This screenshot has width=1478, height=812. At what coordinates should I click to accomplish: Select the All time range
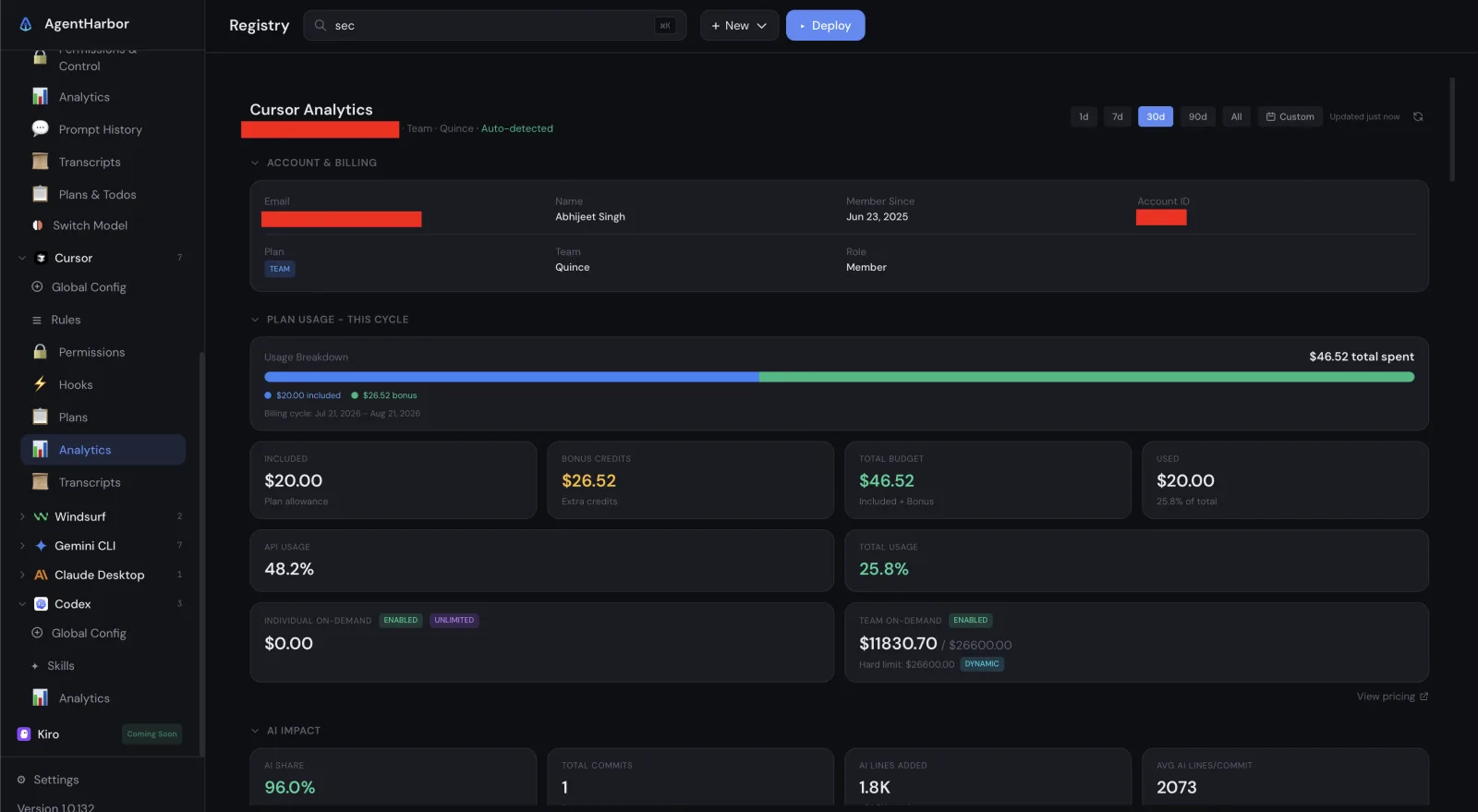[x=1236, y=116]
